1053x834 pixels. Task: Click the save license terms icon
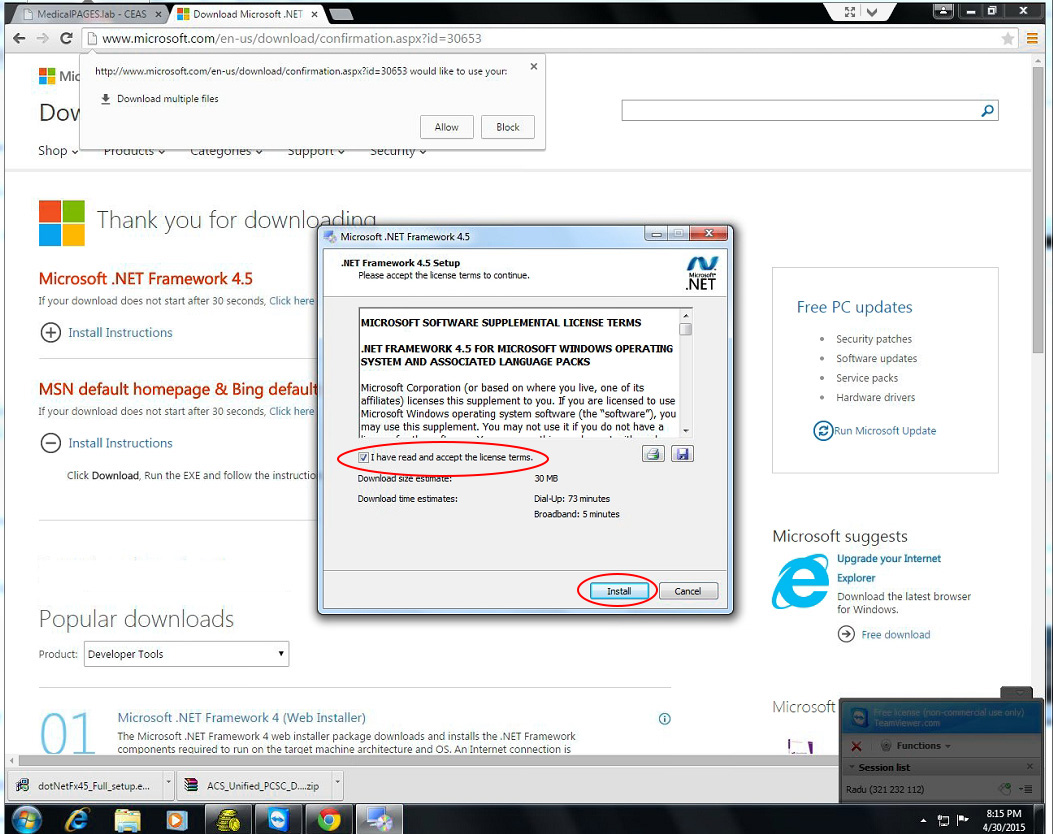[x=682, y=454]
